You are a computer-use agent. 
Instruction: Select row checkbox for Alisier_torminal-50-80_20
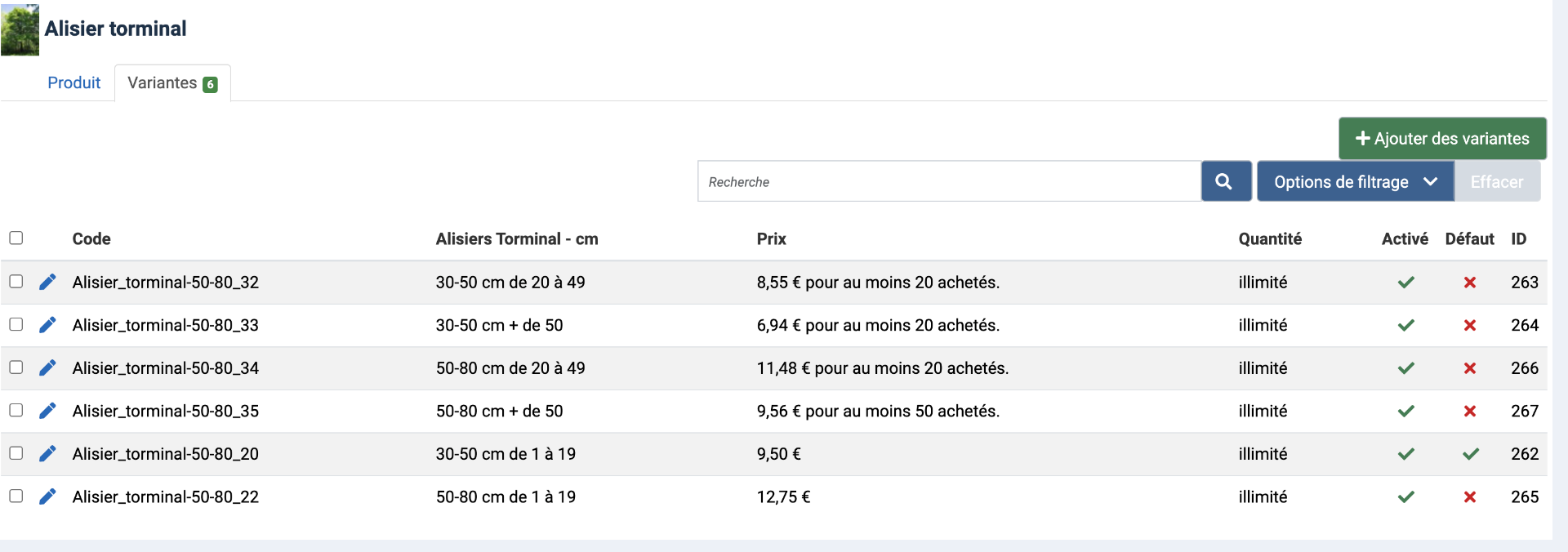click(x=16, y=453)
